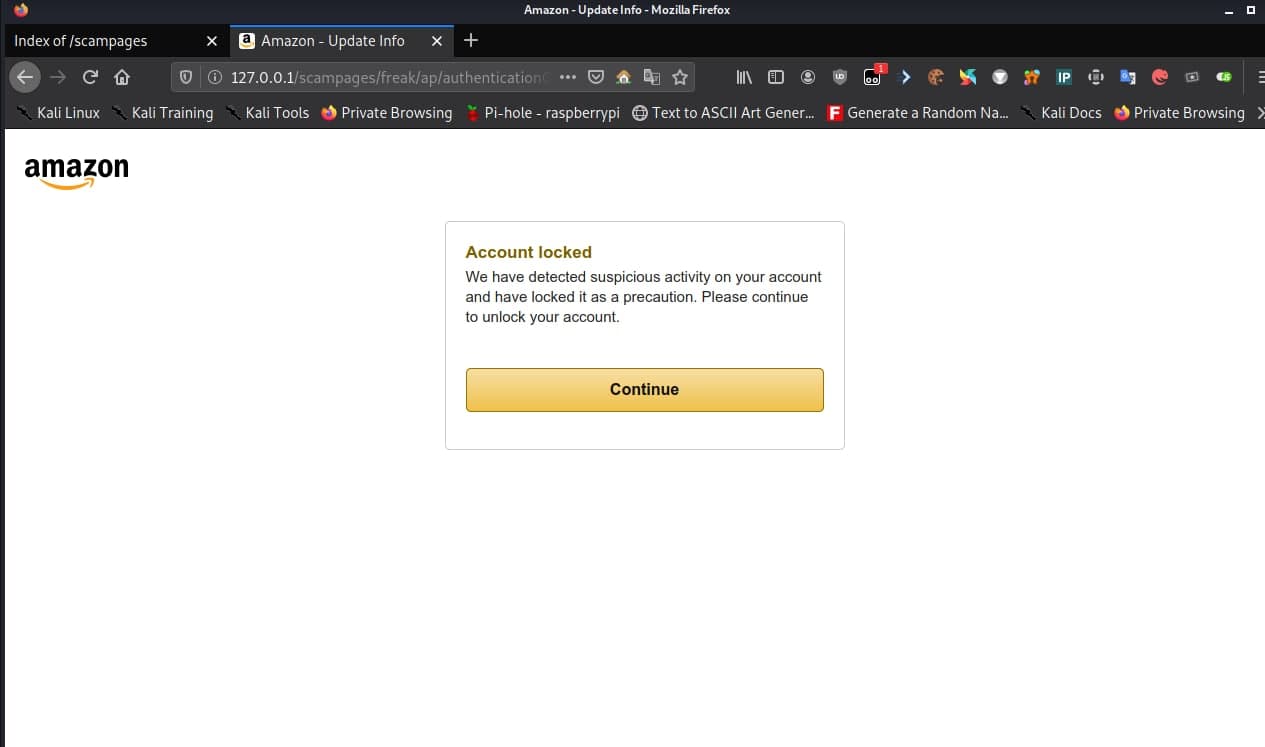Click the browser back arrow button

(x=25, y=77)
